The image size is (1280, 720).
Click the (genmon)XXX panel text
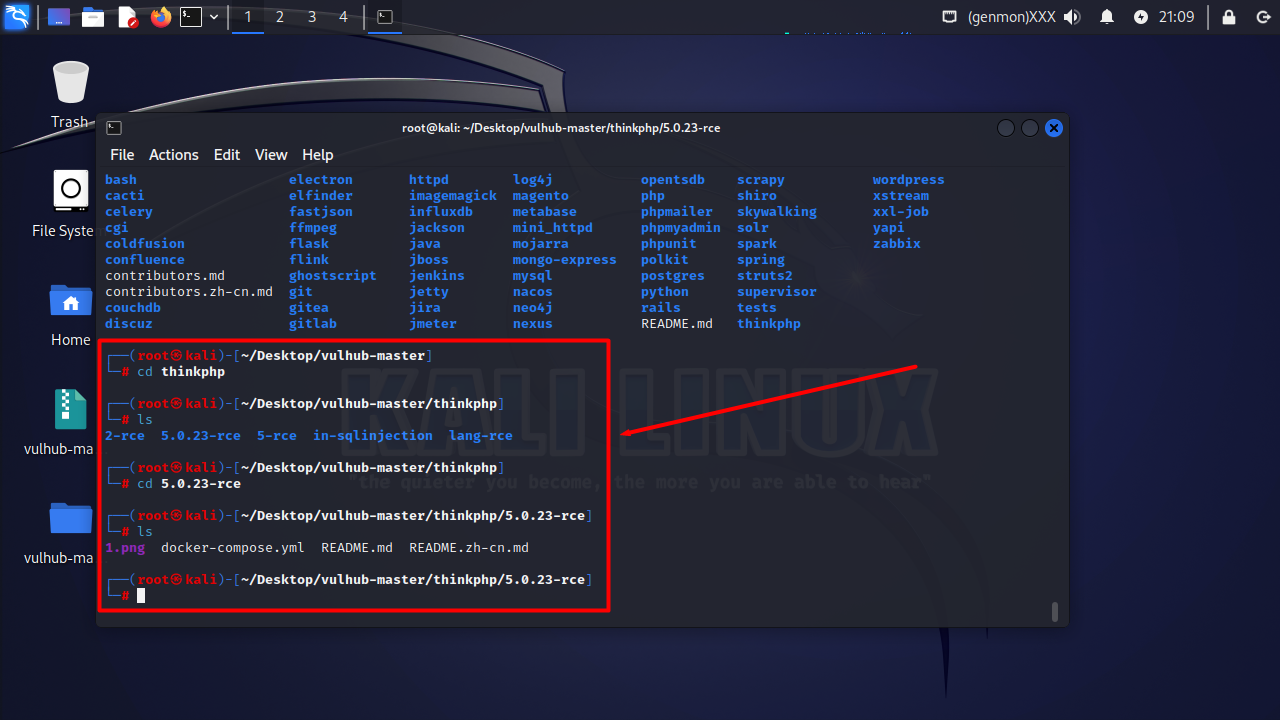point(1011,17)
